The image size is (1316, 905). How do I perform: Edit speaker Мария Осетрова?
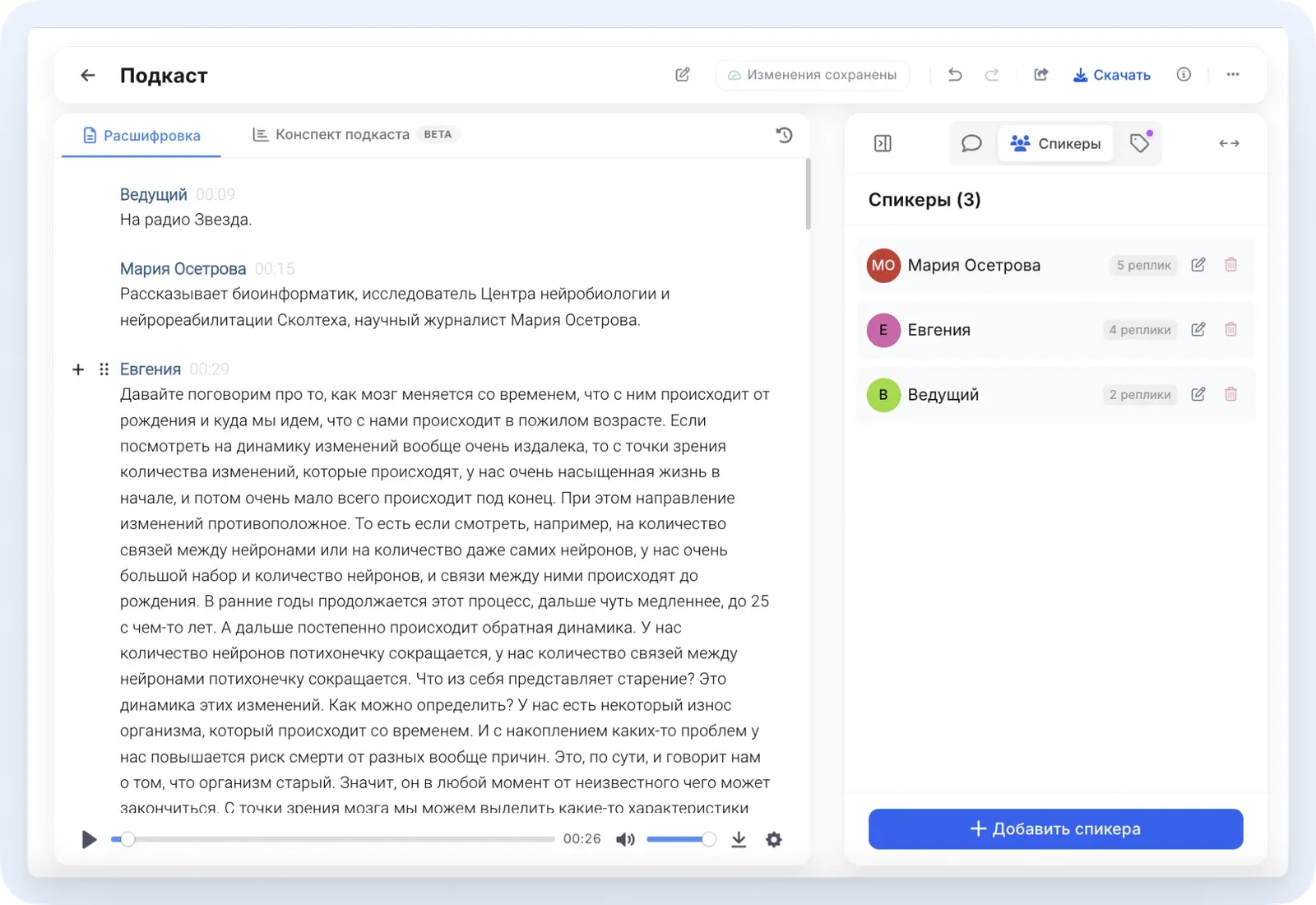click(x=1198, y=265)
